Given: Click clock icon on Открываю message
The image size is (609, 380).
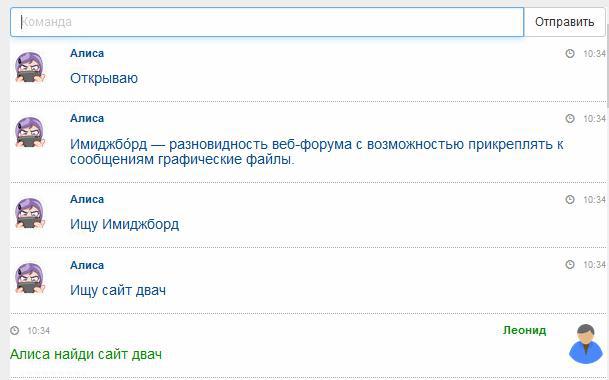Looking at the screenshot, I should (570, 53).
